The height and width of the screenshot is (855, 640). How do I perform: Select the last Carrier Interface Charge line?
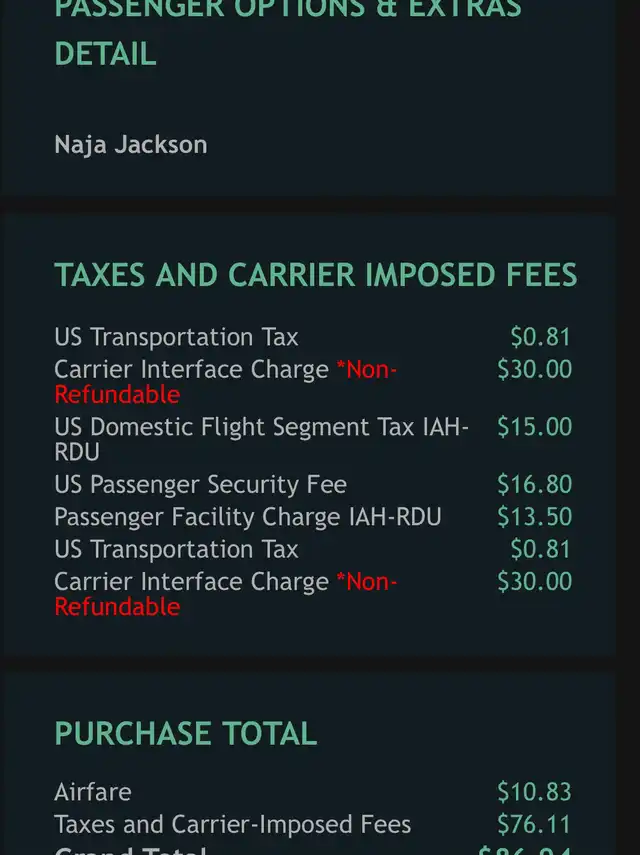click(191, 582)
